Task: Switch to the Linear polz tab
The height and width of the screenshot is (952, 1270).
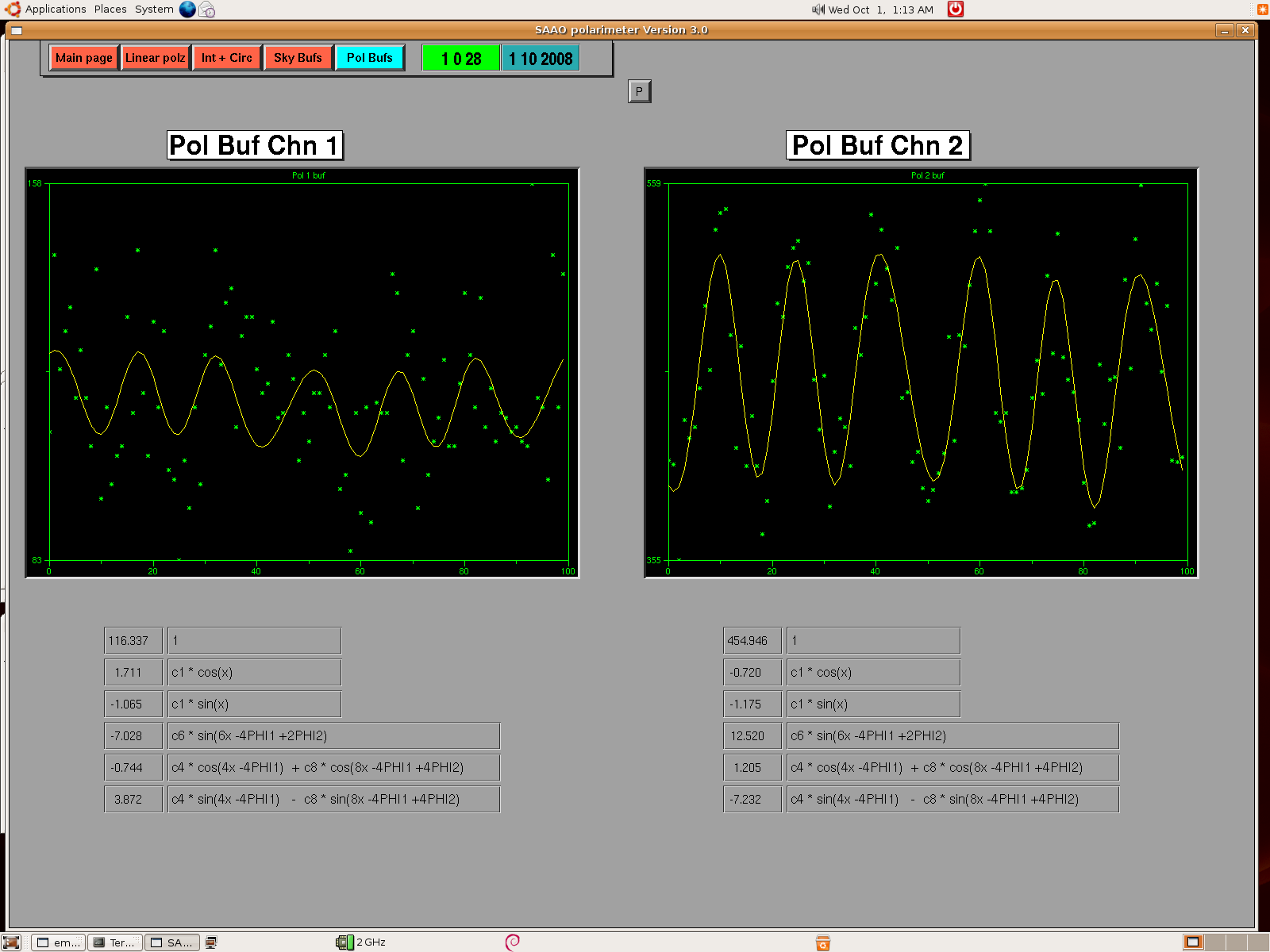Action: pyautogui.click(x=156, y=58)
